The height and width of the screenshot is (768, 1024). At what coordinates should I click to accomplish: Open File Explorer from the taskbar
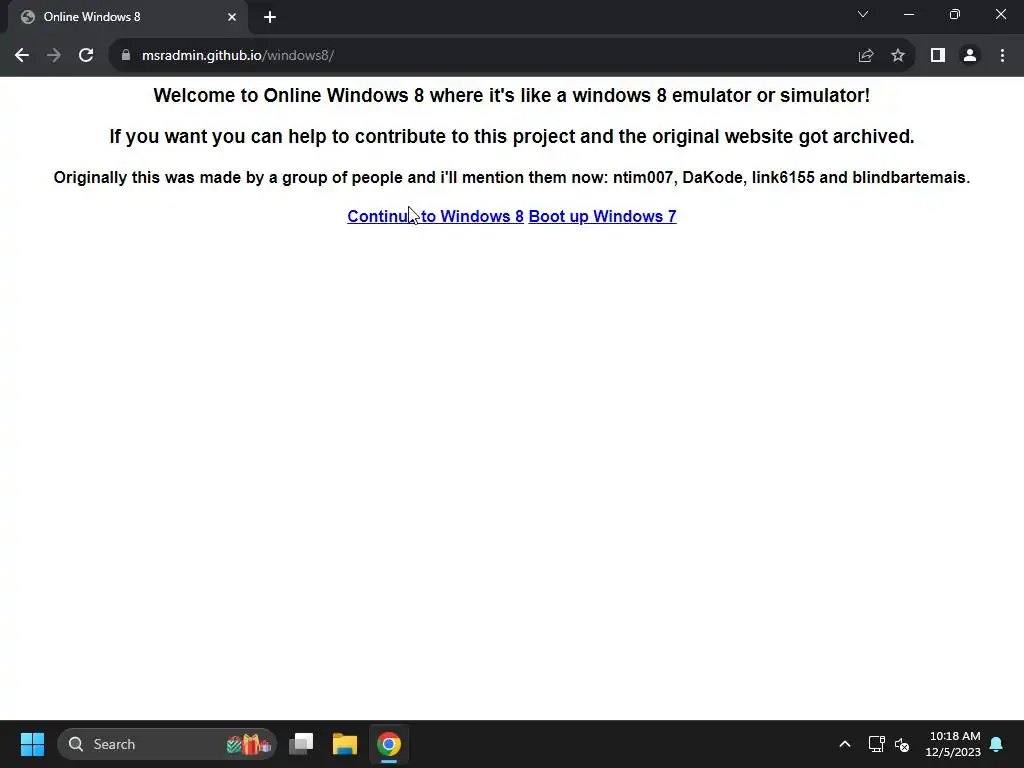coord(345,744)
